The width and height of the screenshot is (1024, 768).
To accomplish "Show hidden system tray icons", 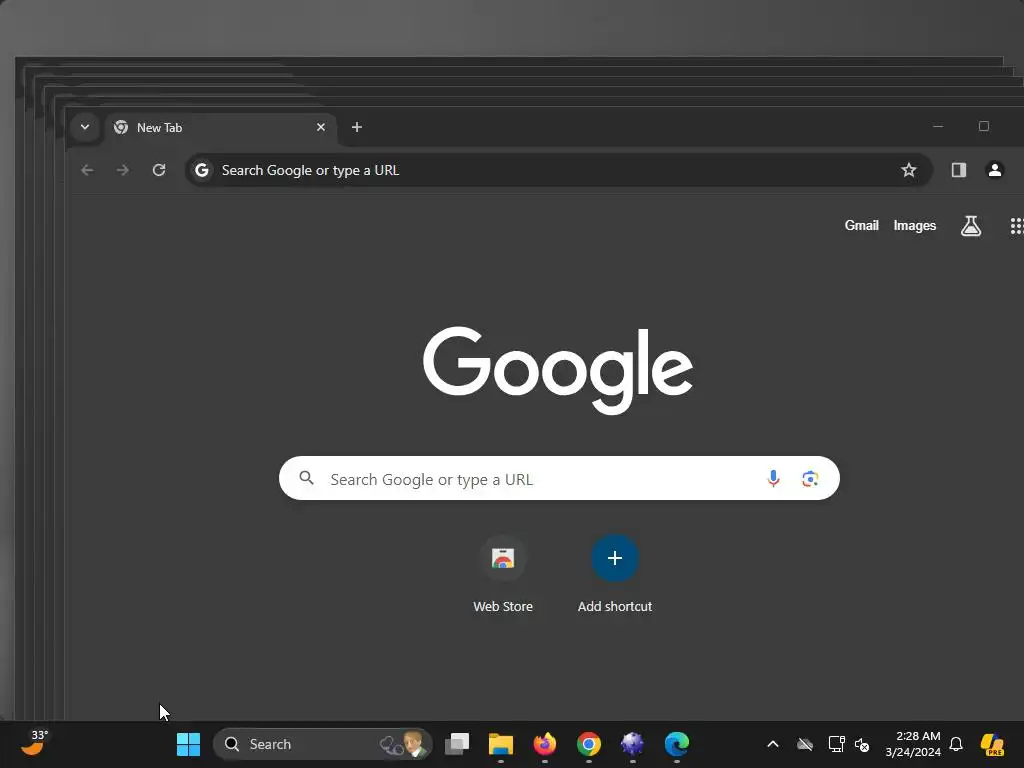I will pyautogui.click(x=773, y=744).
